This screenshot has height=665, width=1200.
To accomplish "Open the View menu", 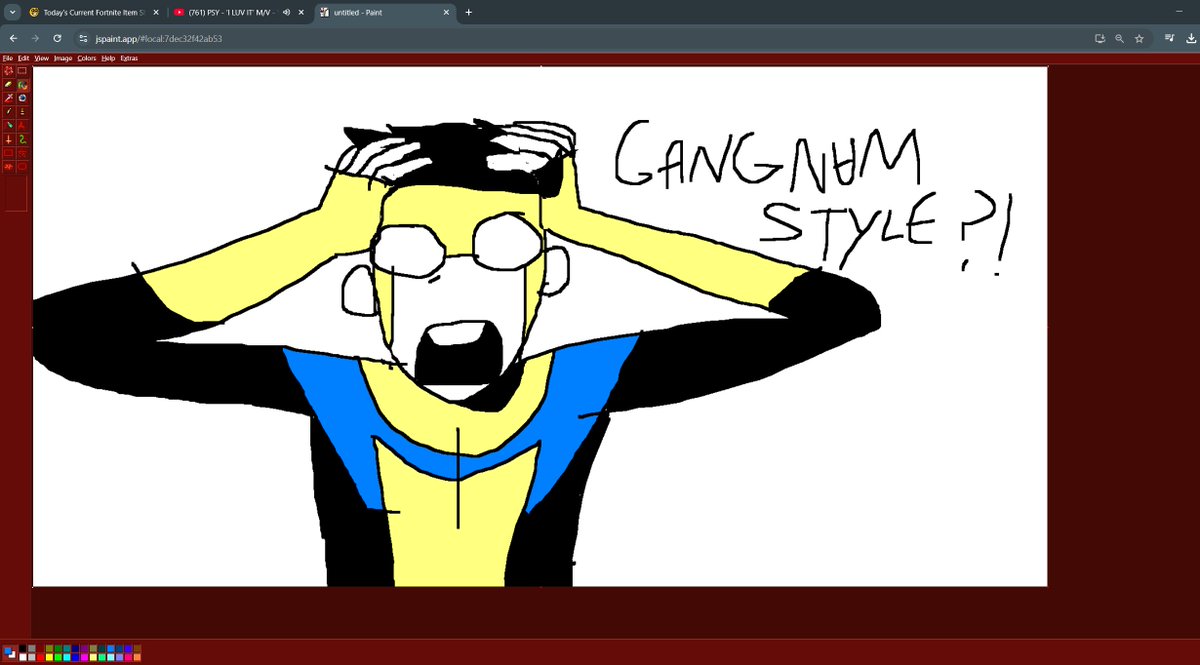I will click(x=41, y=58).
